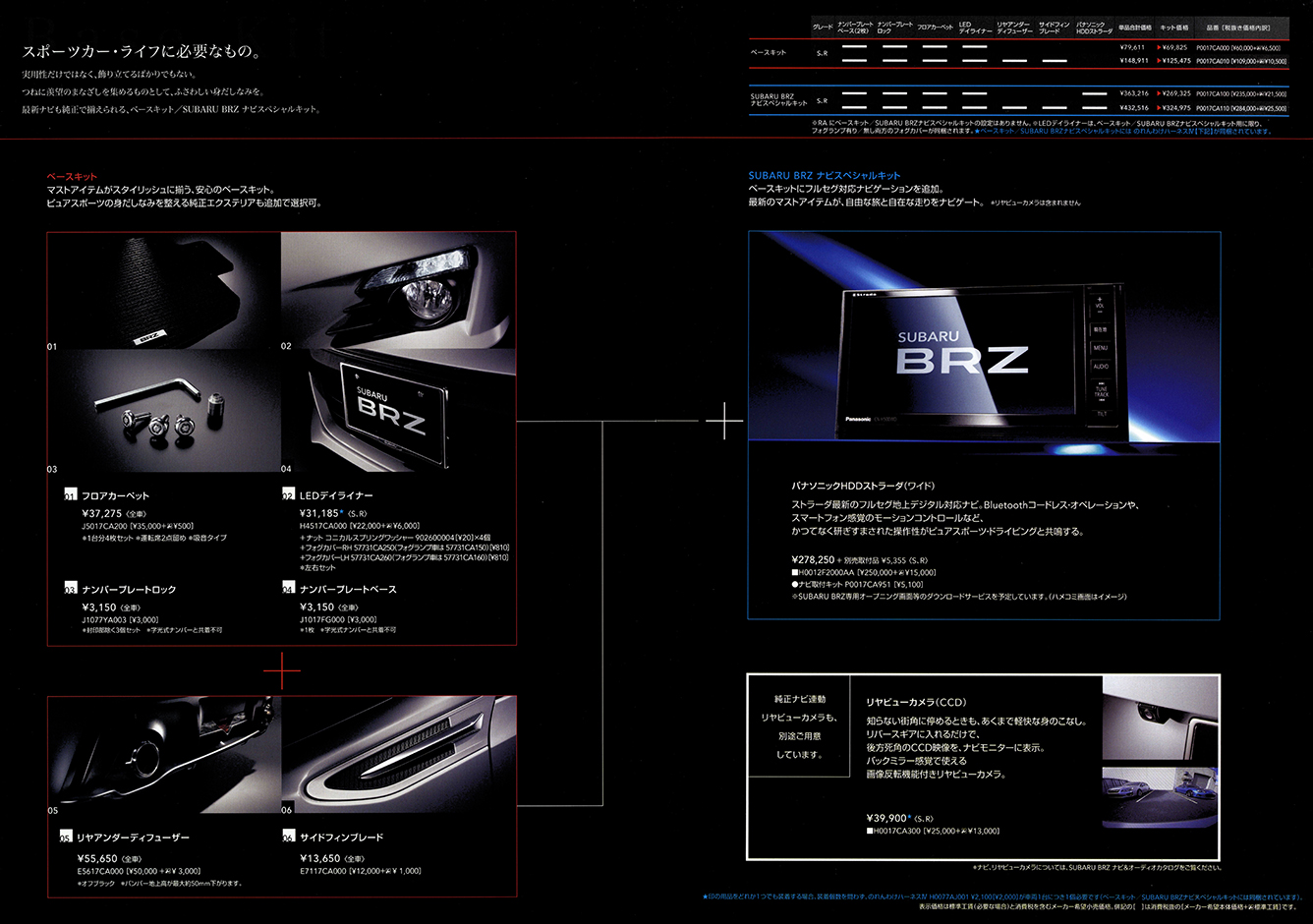Tap the MENU button on the Strada navi unit
1313x924 pixels.
[x=1100, y=348]
